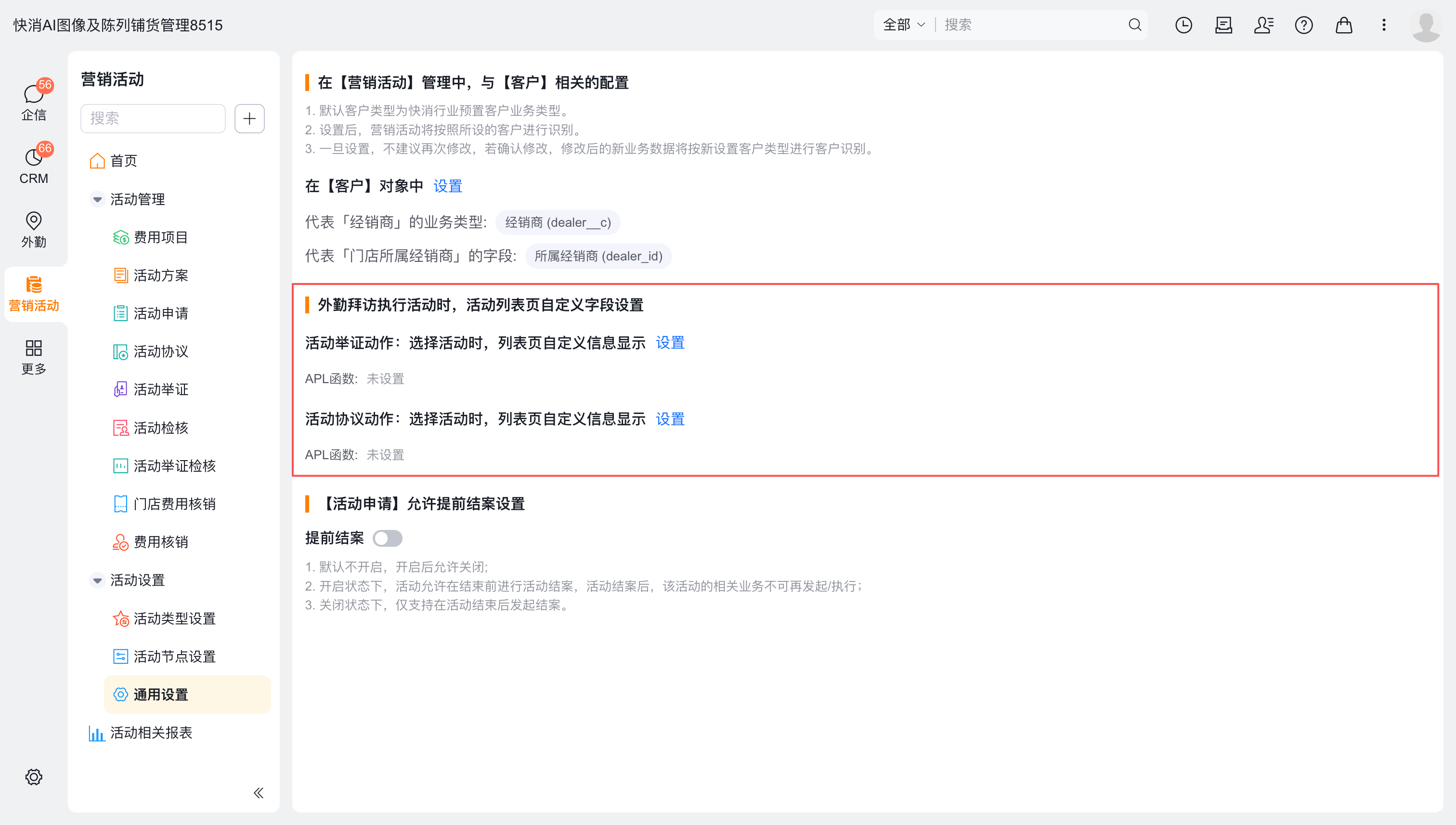Click the 经销商 (dealer__c) tag
1456x825 pixels.
point(558,222)
